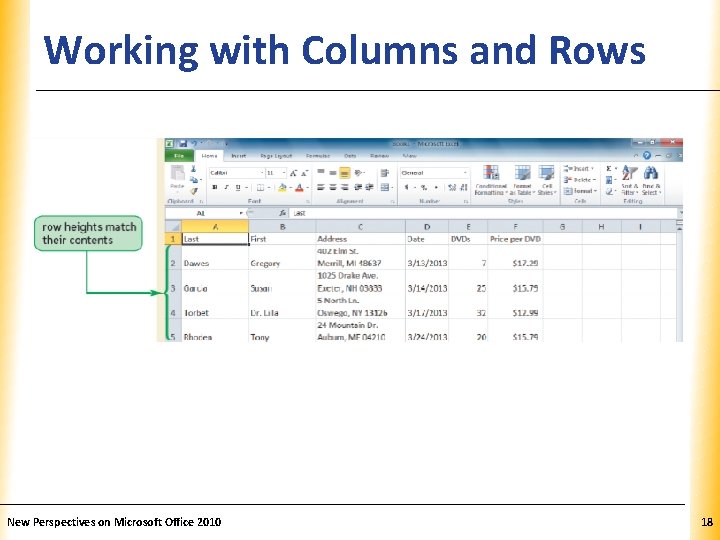This screenshot has height=540, width=720.
Task: Open the Fill Color dropdown arrow
Action: [290, 188]
